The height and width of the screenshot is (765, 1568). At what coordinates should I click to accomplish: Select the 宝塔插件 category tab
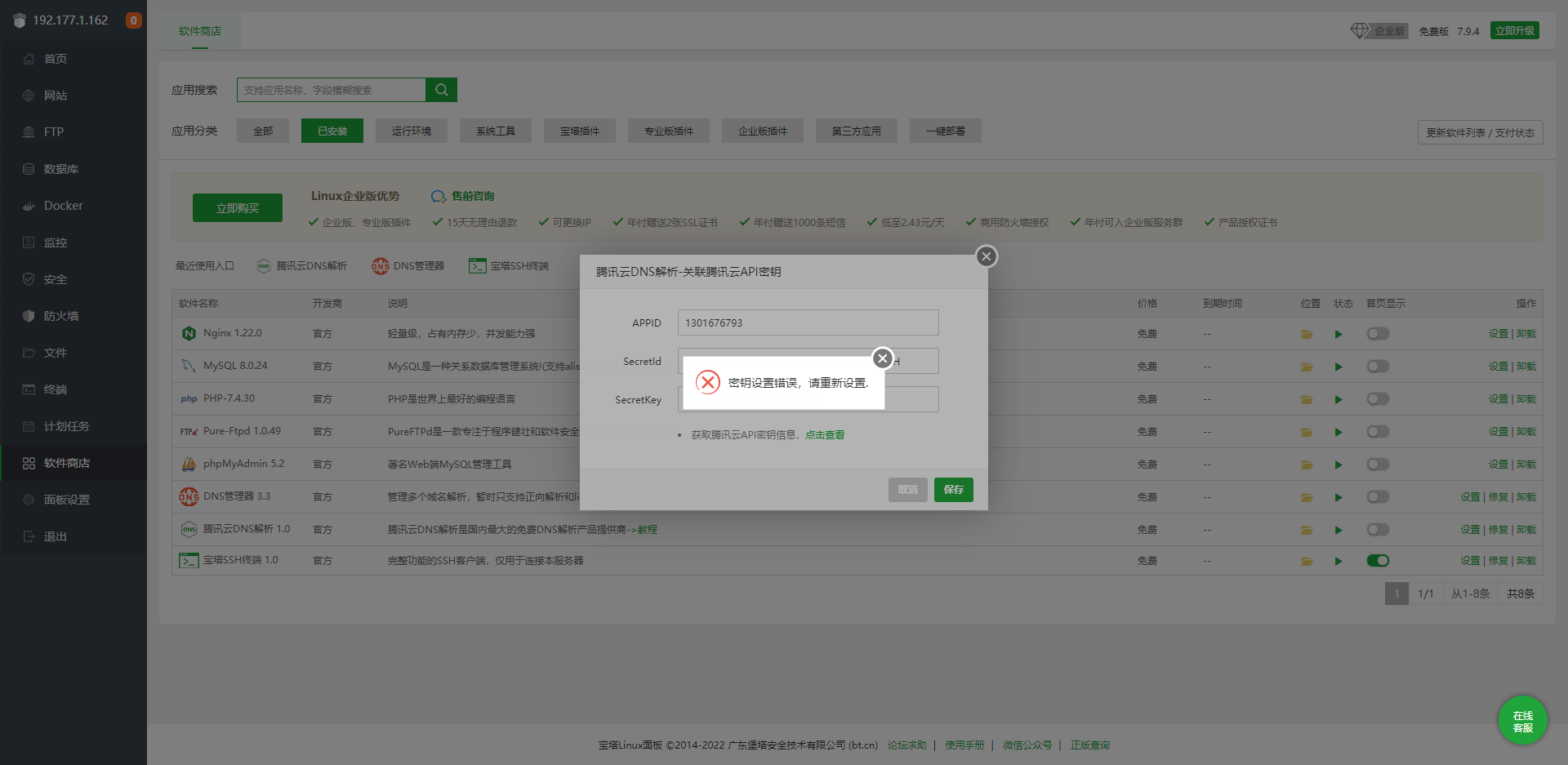click(x=580, y=131)
